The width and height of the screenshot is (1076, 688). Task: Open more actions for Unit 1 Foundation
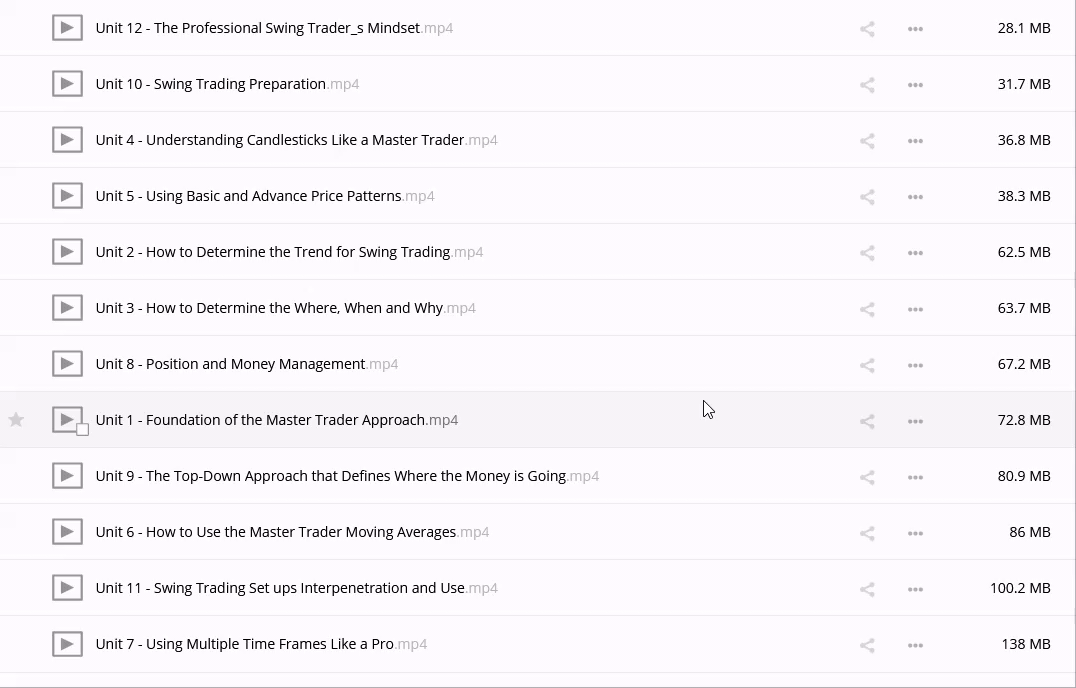click(x=915, y=421)
